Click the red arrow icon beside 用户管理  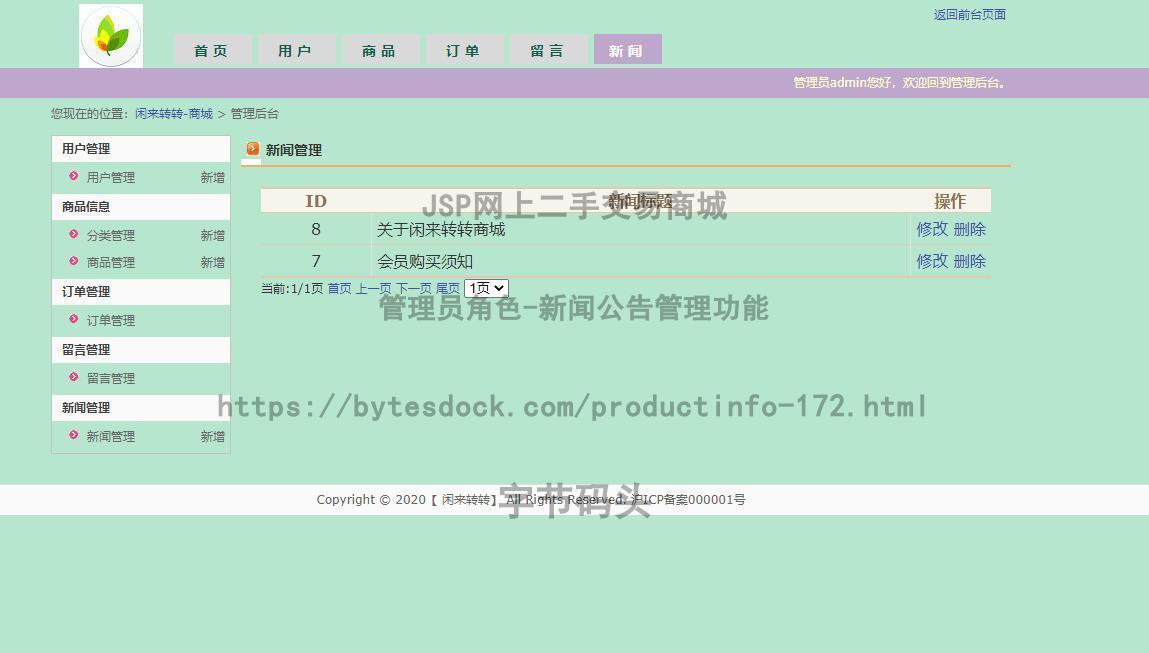pyautogui.click(x=74, y=178)
